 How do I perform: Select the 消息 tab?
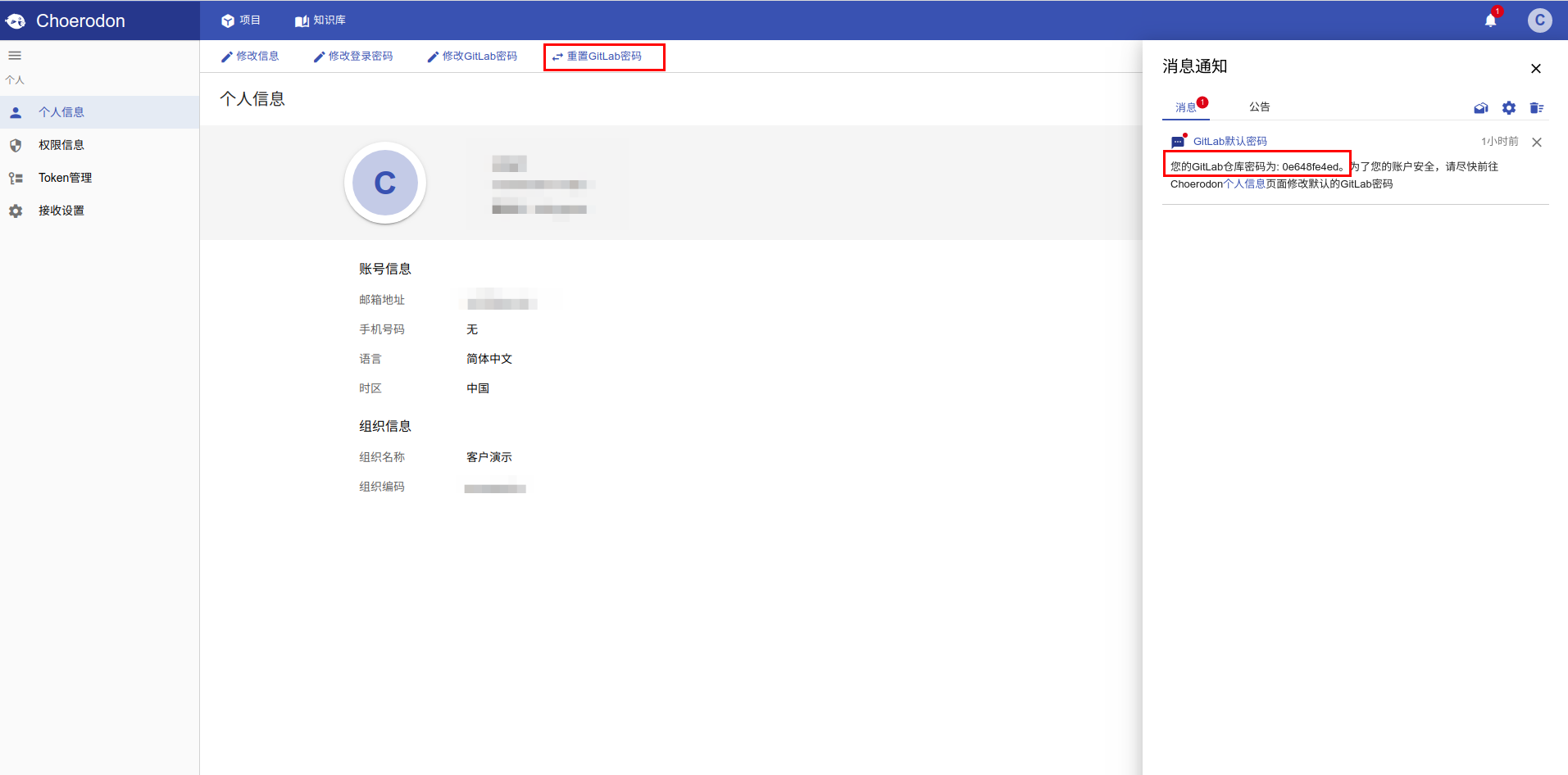1186,107
